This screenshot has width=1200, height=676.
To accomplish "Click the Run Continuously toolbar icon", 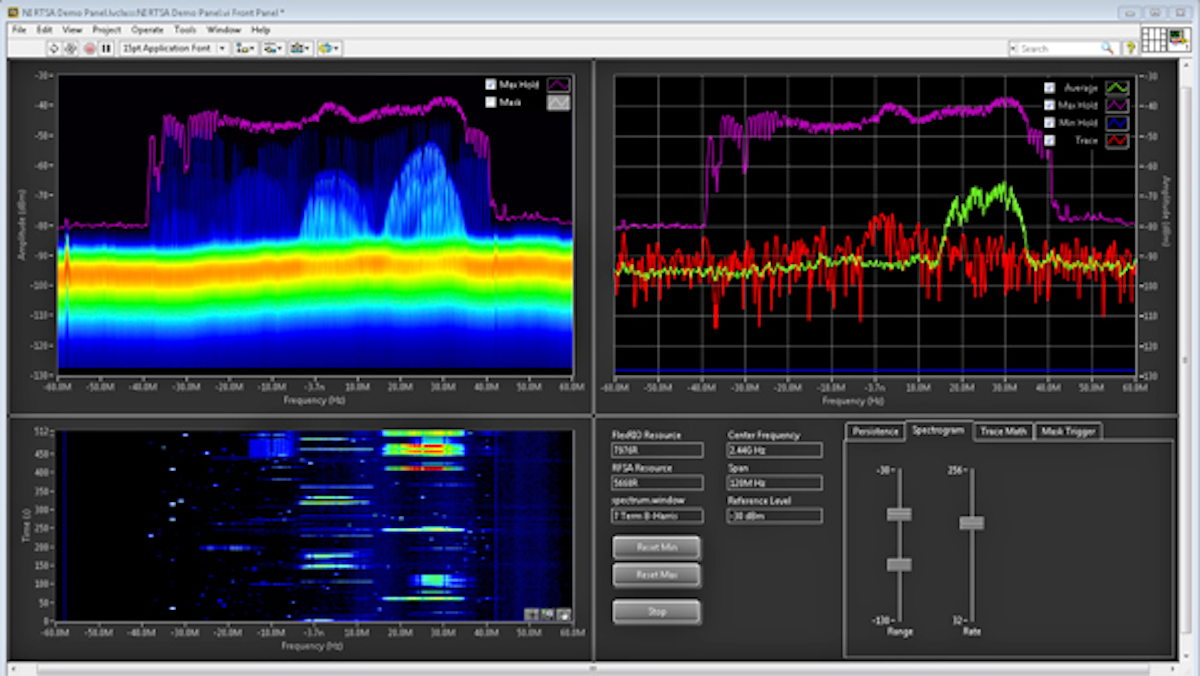I will (68, 47).
